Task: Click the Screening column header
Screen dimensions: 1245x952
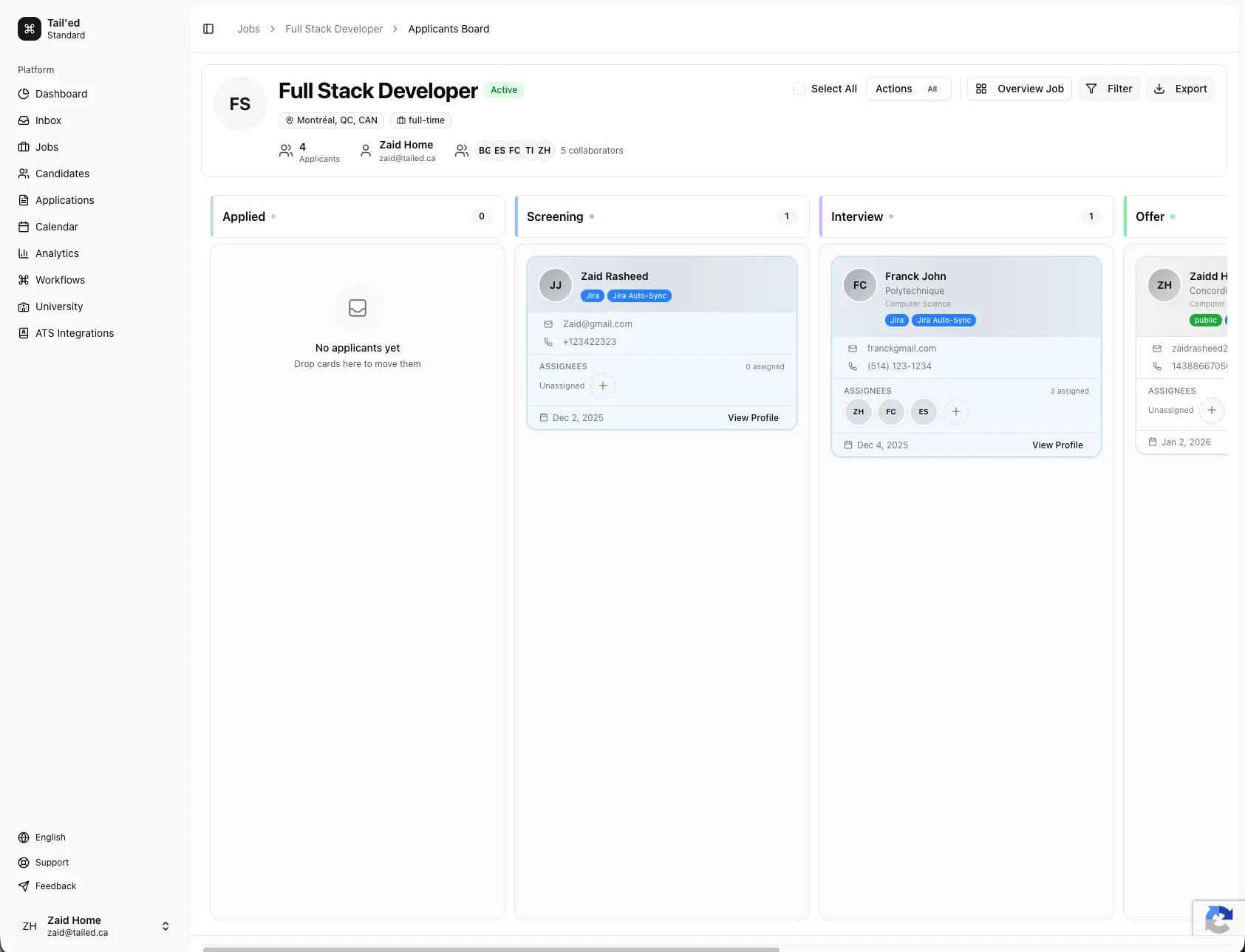Action: pyautogui.click(x=662, y=216)
